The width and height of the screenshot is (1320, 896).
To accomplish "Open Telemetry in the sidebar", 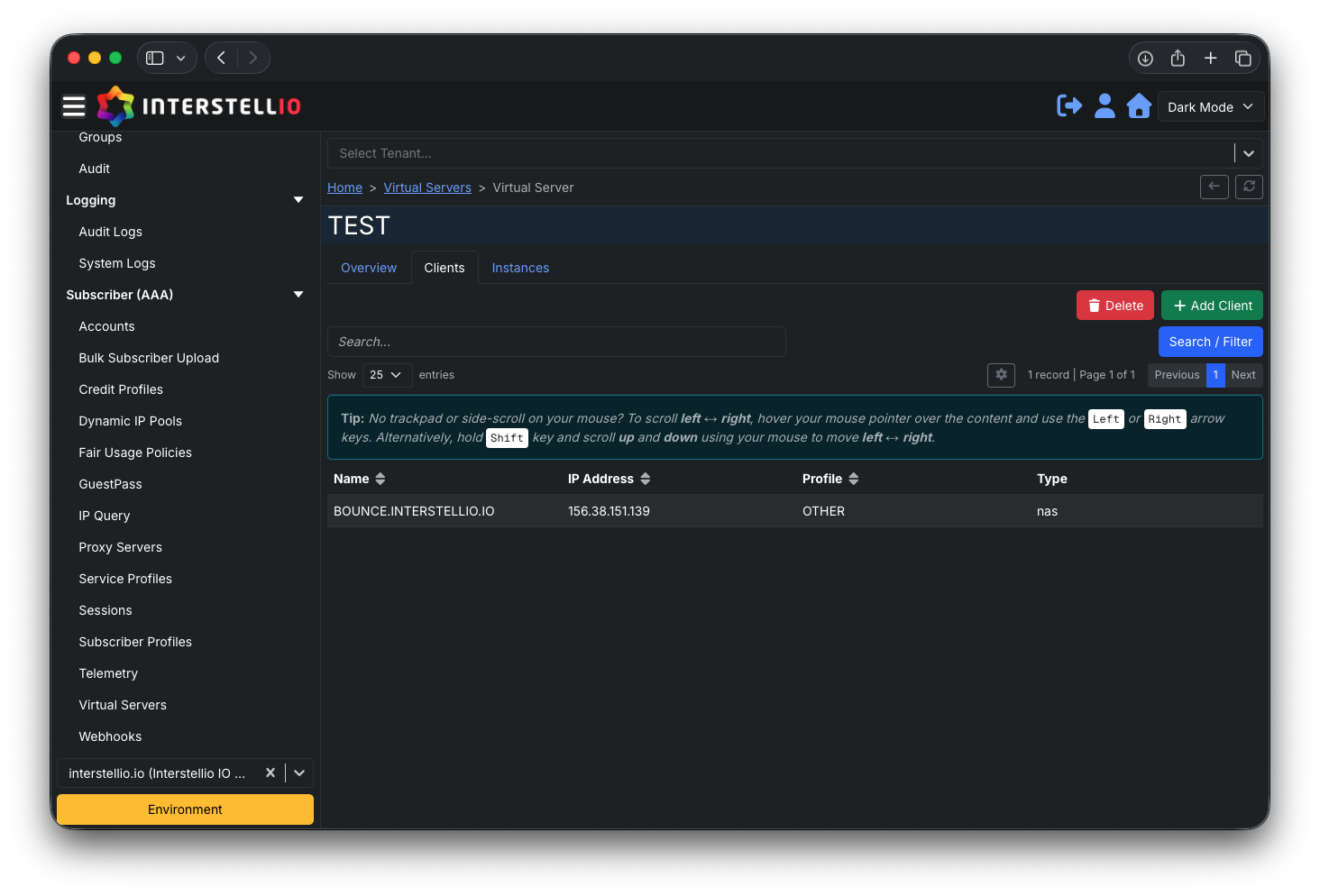I will (108, 673).
